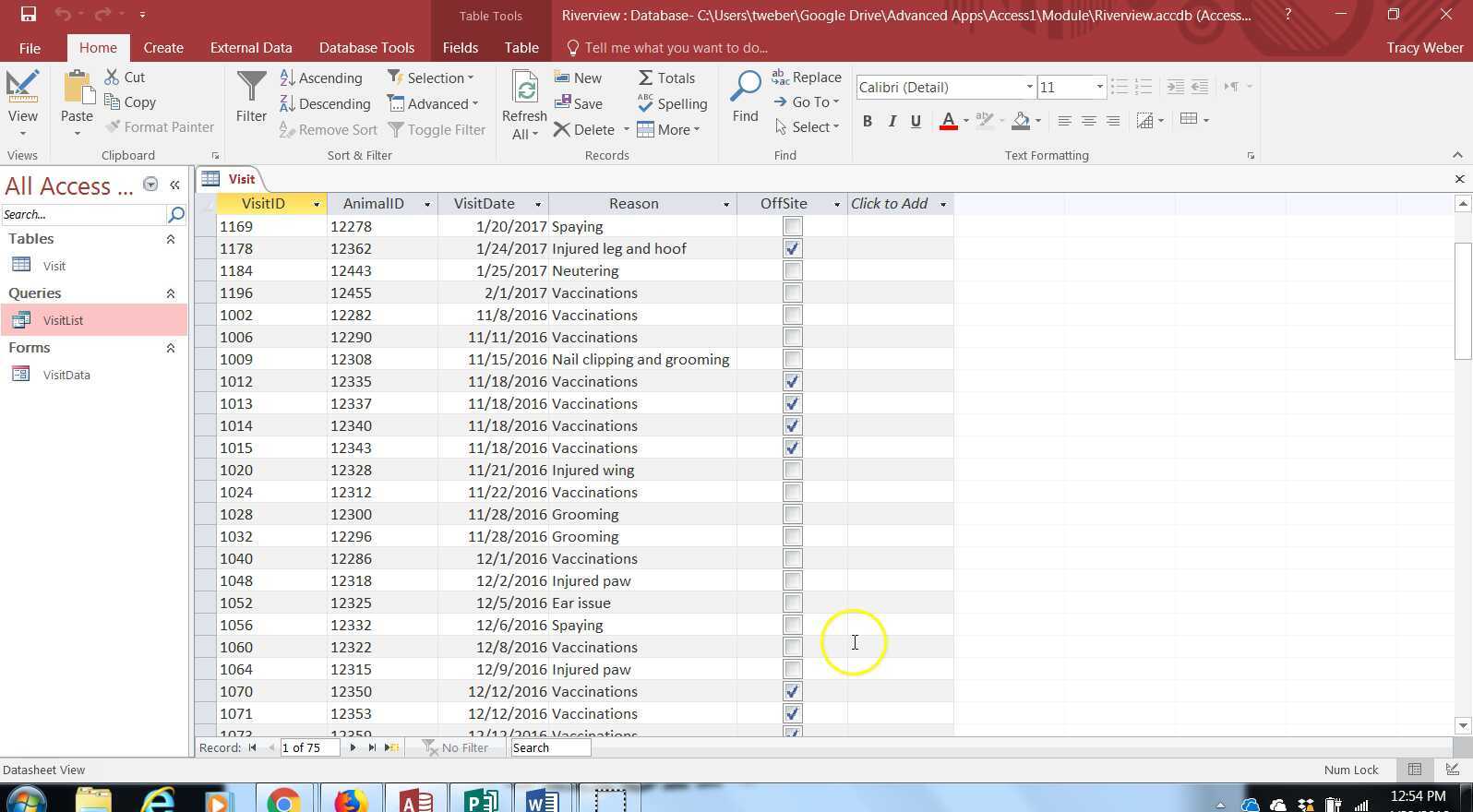
Task: Open OffSite column filter dropdown
Action: pos(837,204)
